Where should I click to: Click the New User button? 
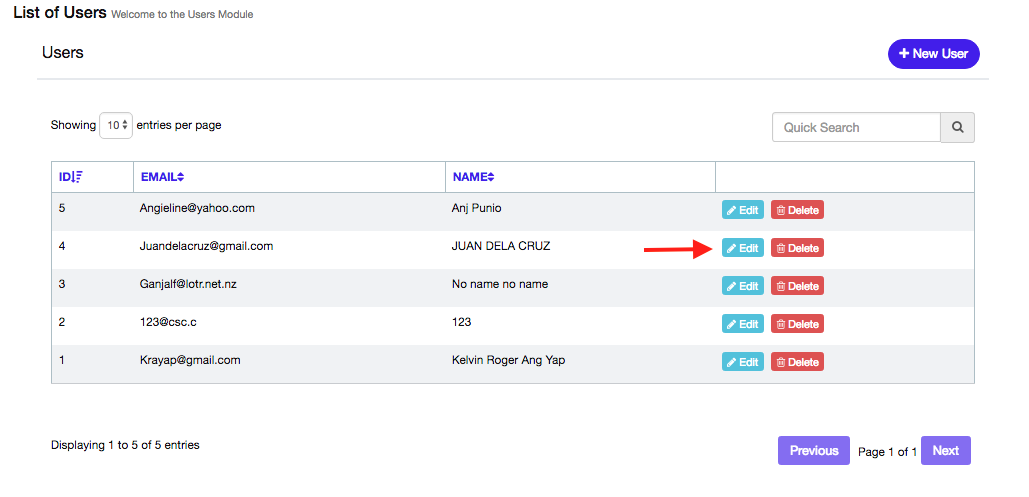point(933,54)
